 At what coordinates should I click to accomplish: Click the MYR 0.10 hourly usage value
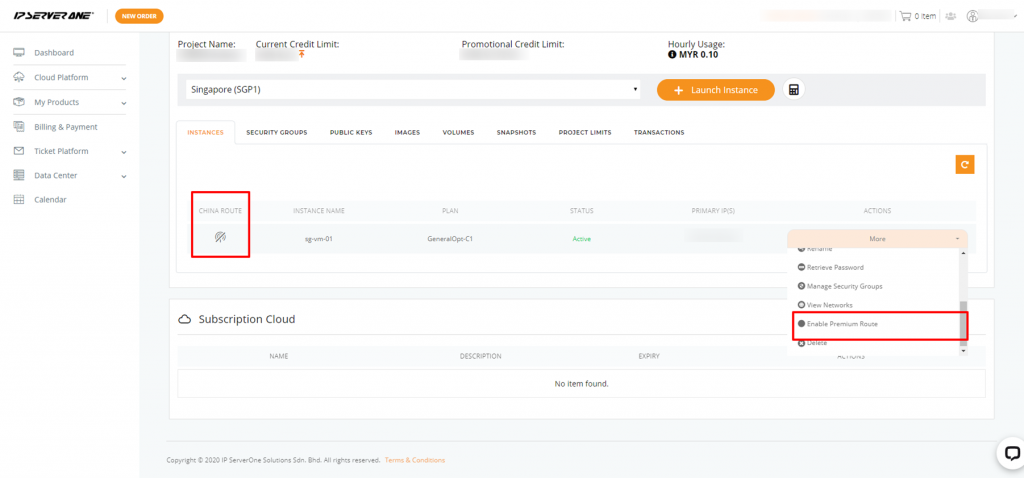click(x=698, y=55)
